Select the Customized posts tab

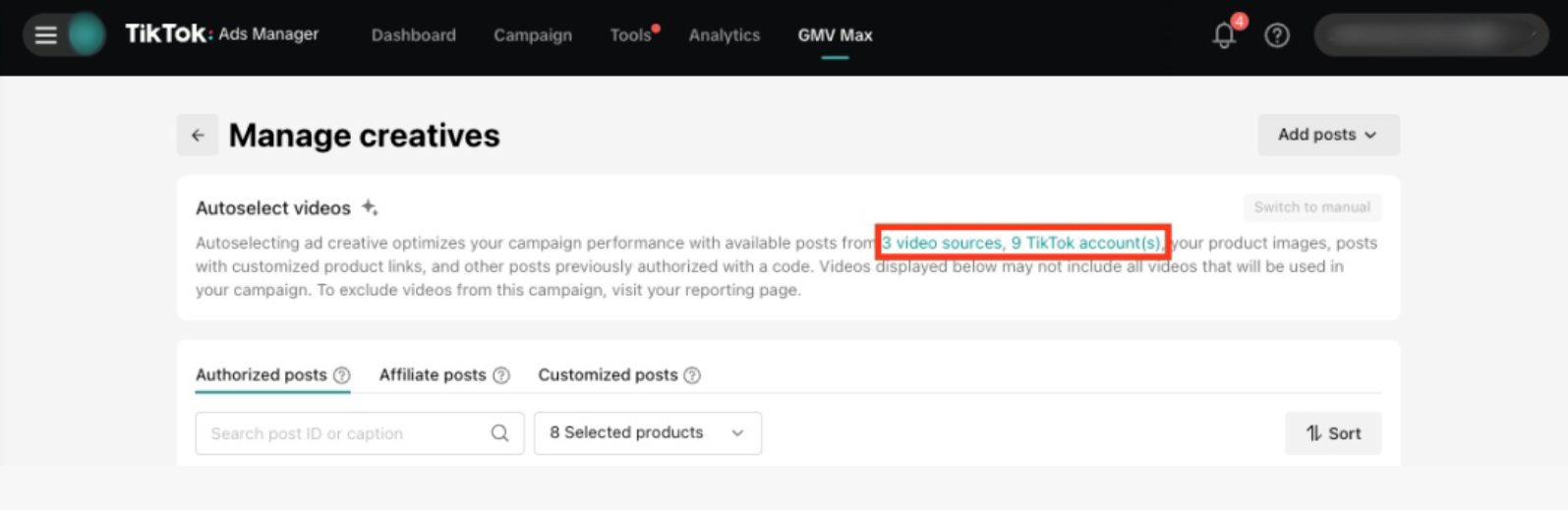pyautogui.click(x=608, y=375)
